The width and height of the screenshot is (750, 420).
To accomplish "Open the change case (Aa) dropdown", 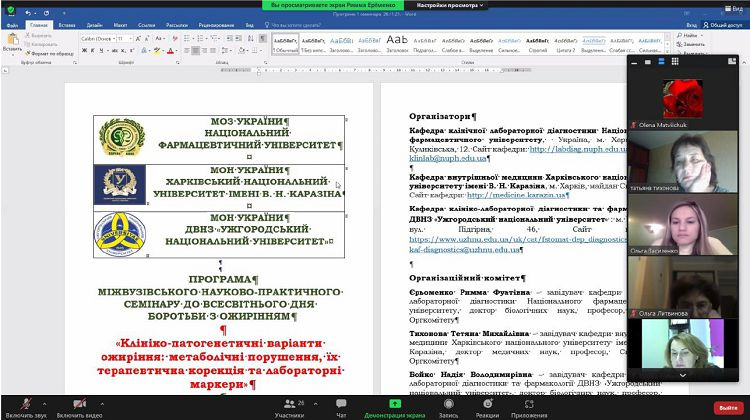I will (160, 38).
